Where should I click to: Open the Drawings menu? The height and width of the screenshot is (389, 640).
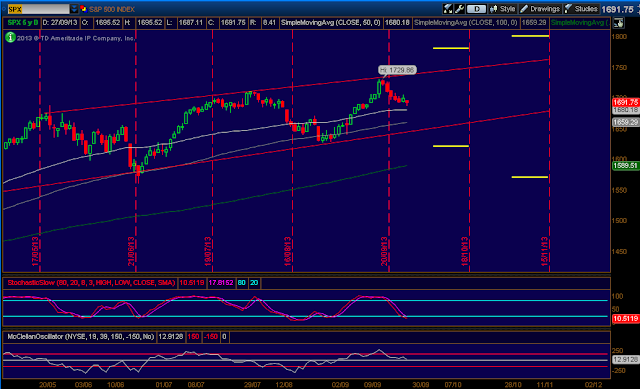[540, 9]
